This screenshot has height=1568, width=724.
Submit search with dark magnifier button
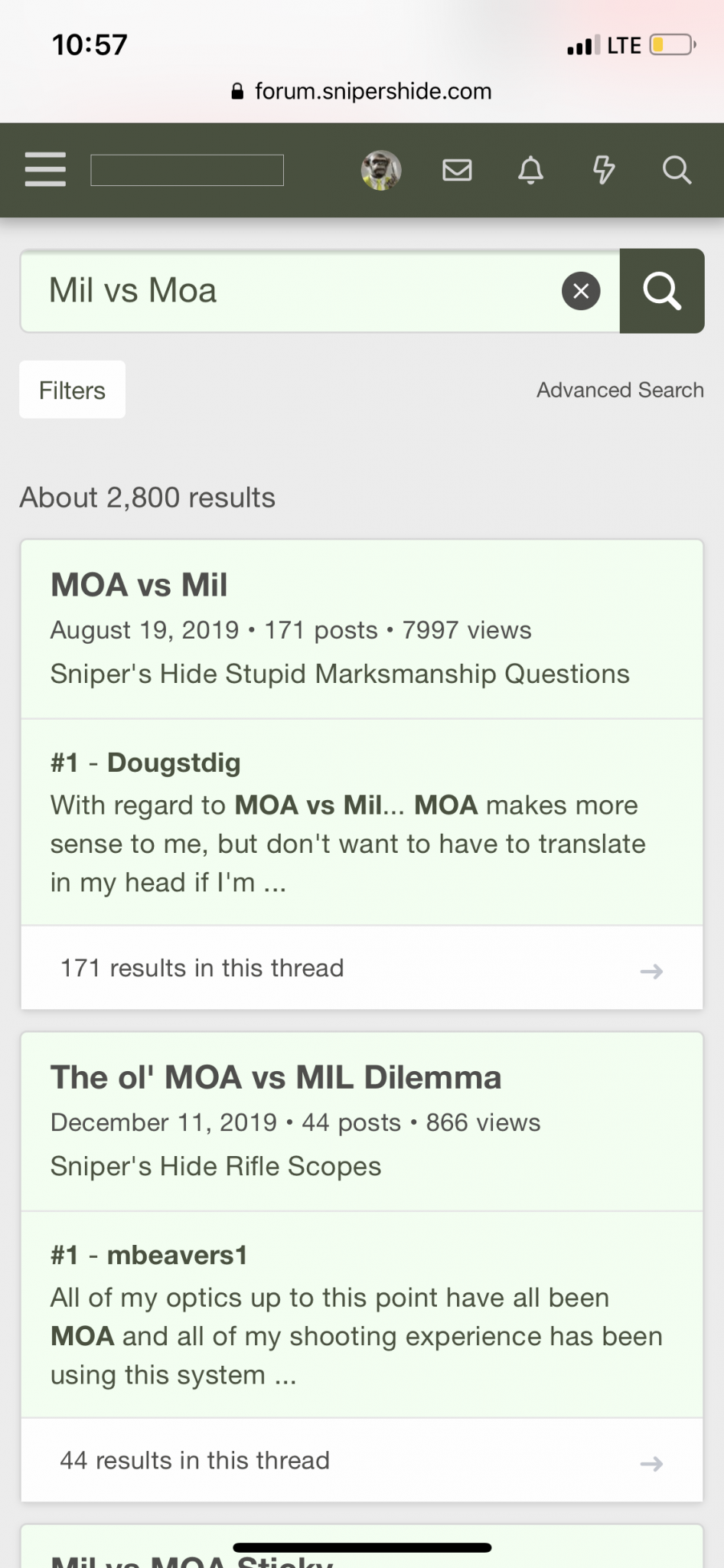coord(662,291)
